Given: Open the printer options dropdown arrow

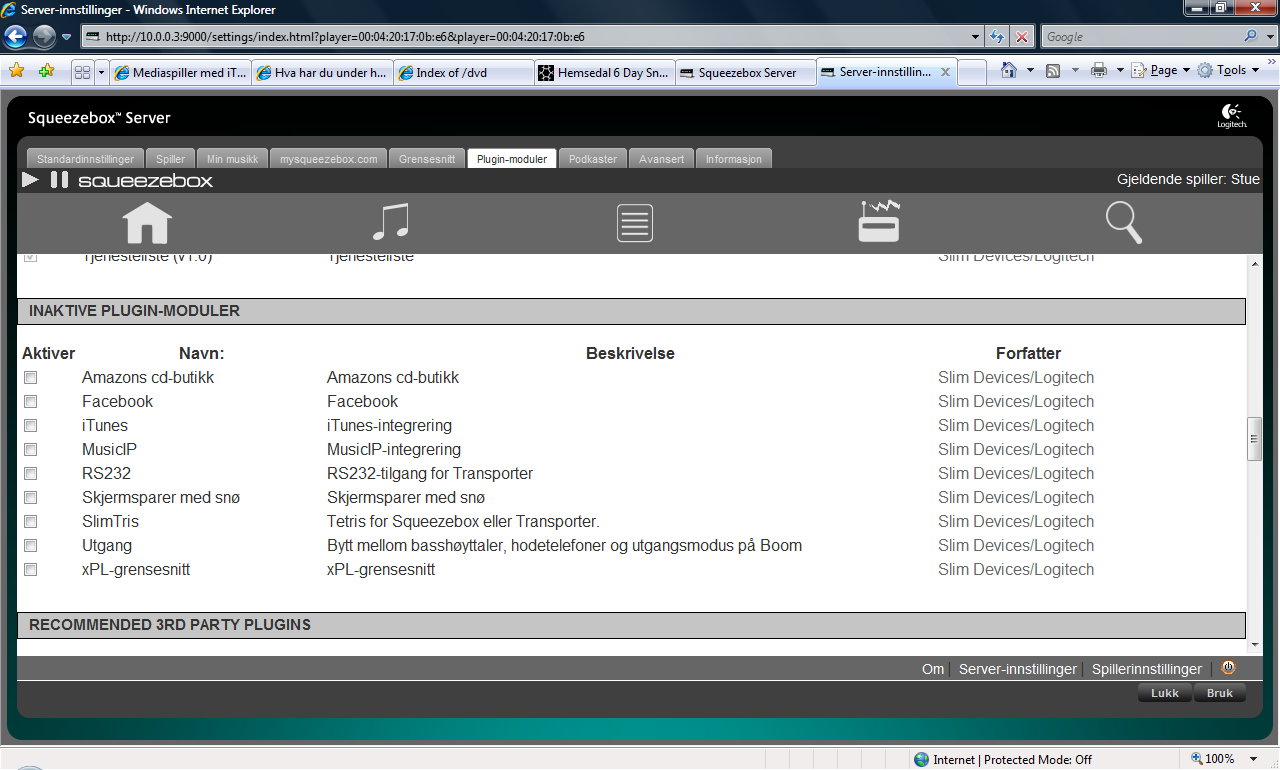Looking at the screenshot, I should (1120, 71).
